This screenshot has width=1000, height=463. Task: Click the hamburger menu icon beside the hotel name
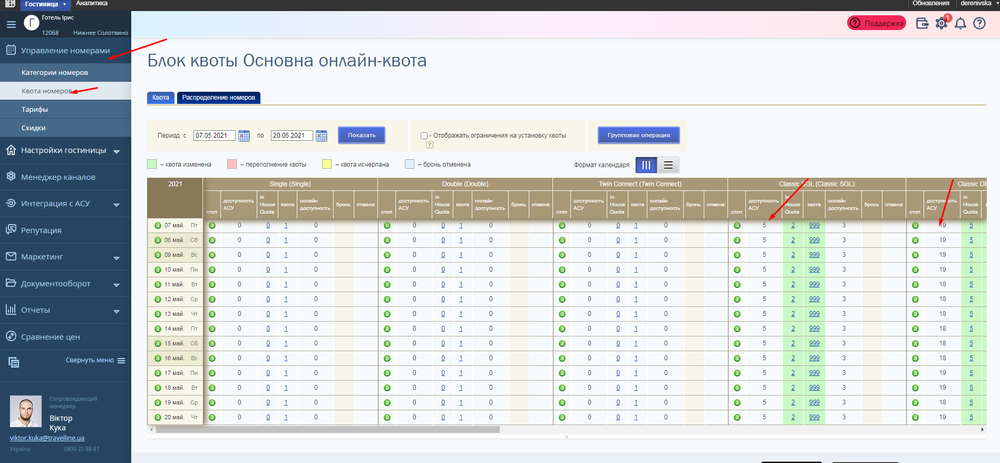pyautogui.click(x=10, y=23)
